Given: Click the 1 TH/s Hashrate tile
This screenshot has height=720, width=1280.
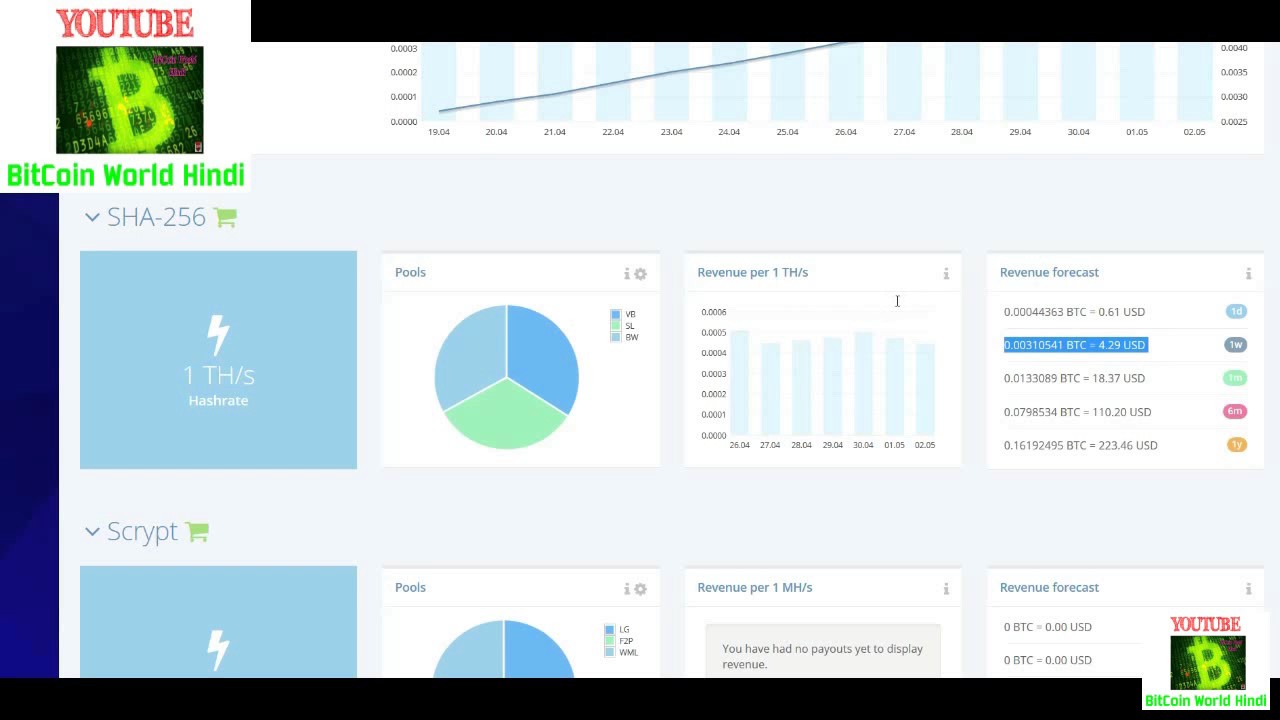Looking at the screenshot, I should click(x=218, y=360).
